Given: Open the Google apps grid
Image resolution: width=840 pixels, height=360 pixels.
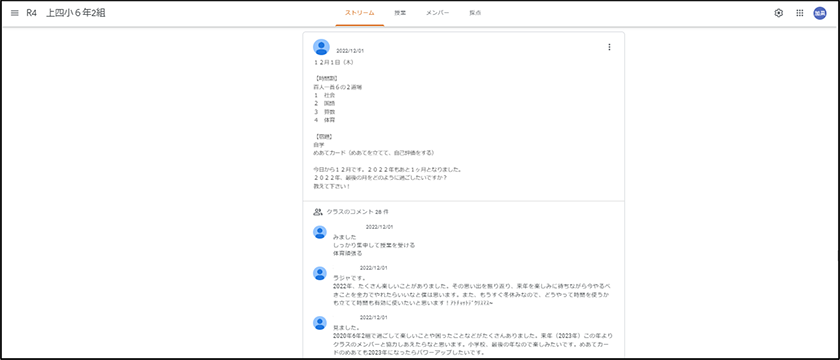Looking at the screenshot, I should pos(799,13).
